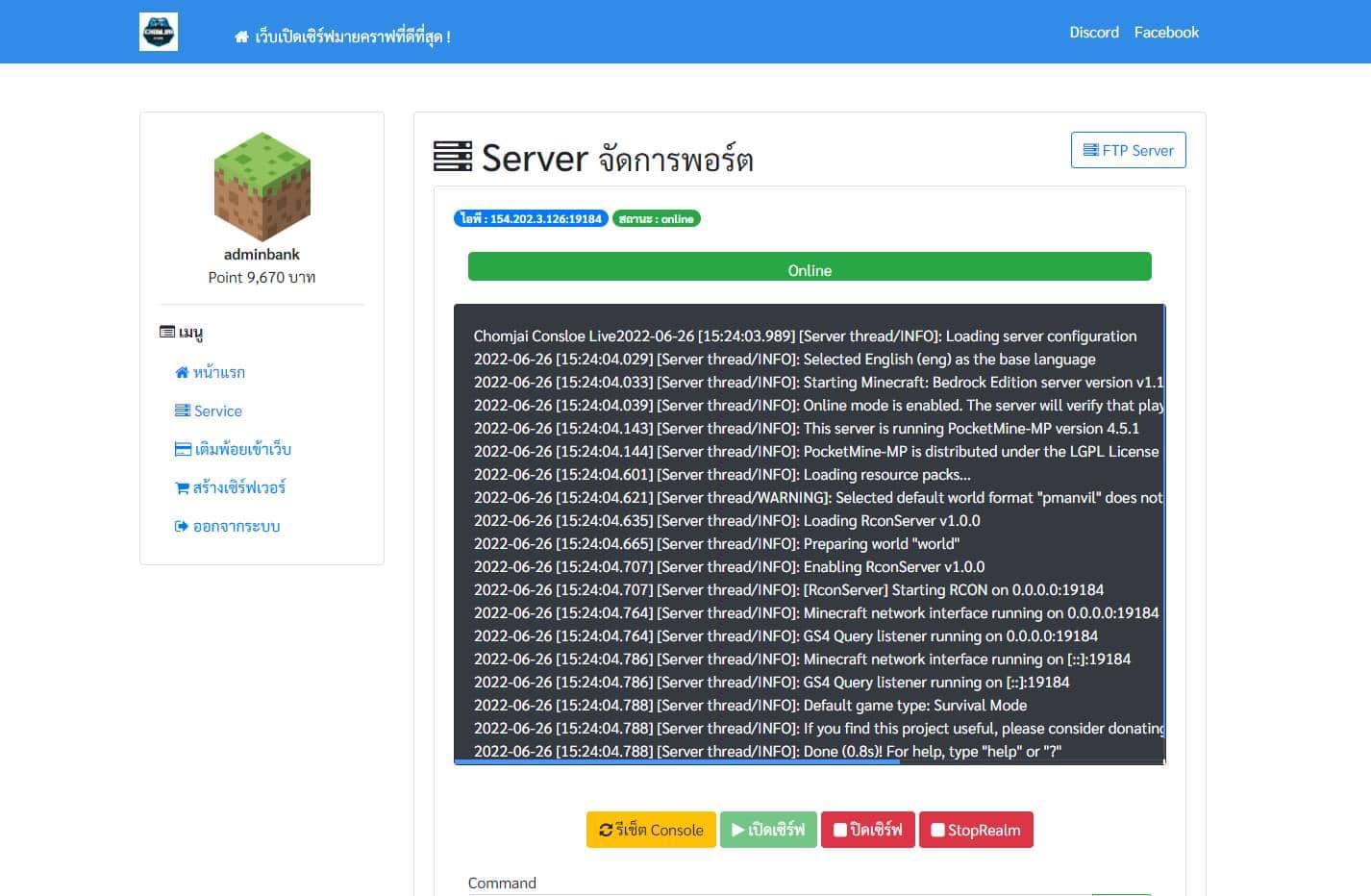Click the console horizontal scrollbar

(x=677, y=761)
